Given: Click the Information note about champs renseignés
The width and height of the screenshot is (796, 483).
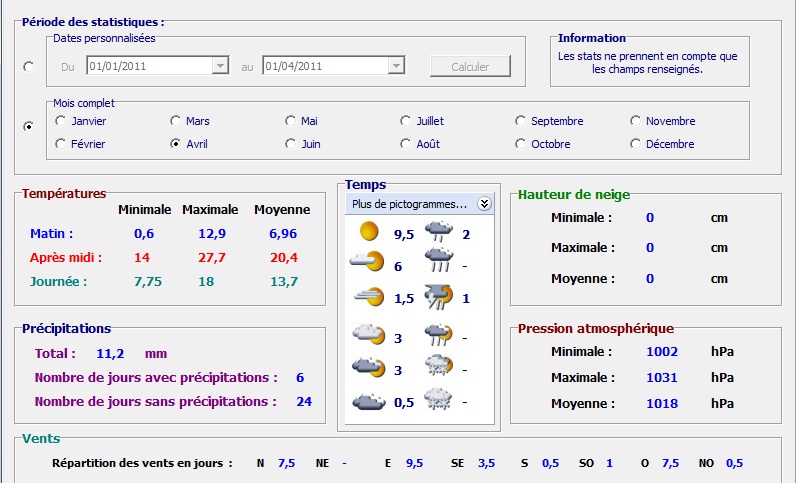Looking at the screenshot, I should (x=647, y=62).
